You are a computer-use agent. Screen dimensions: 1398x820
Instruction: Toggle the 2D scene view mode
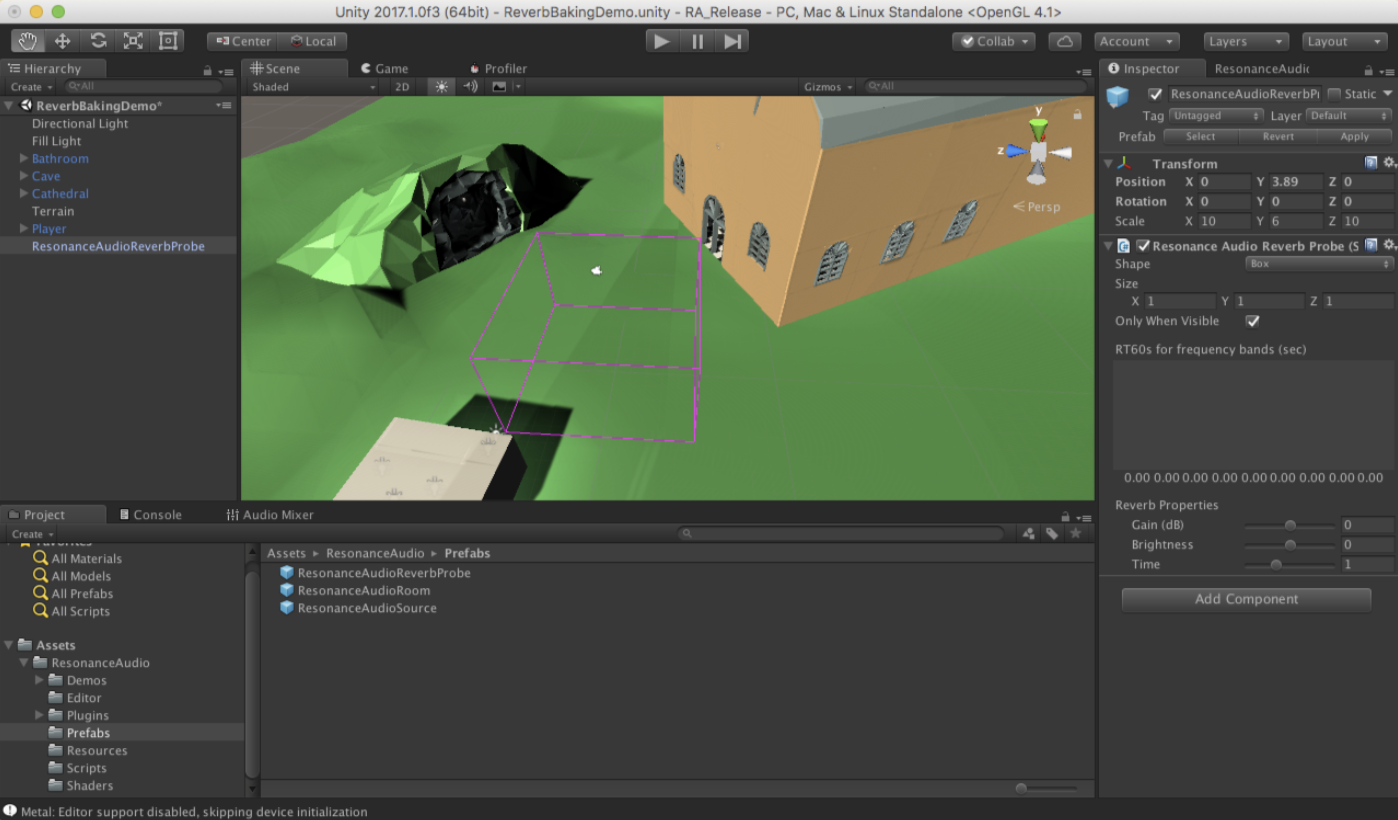[x=402, y=87]
